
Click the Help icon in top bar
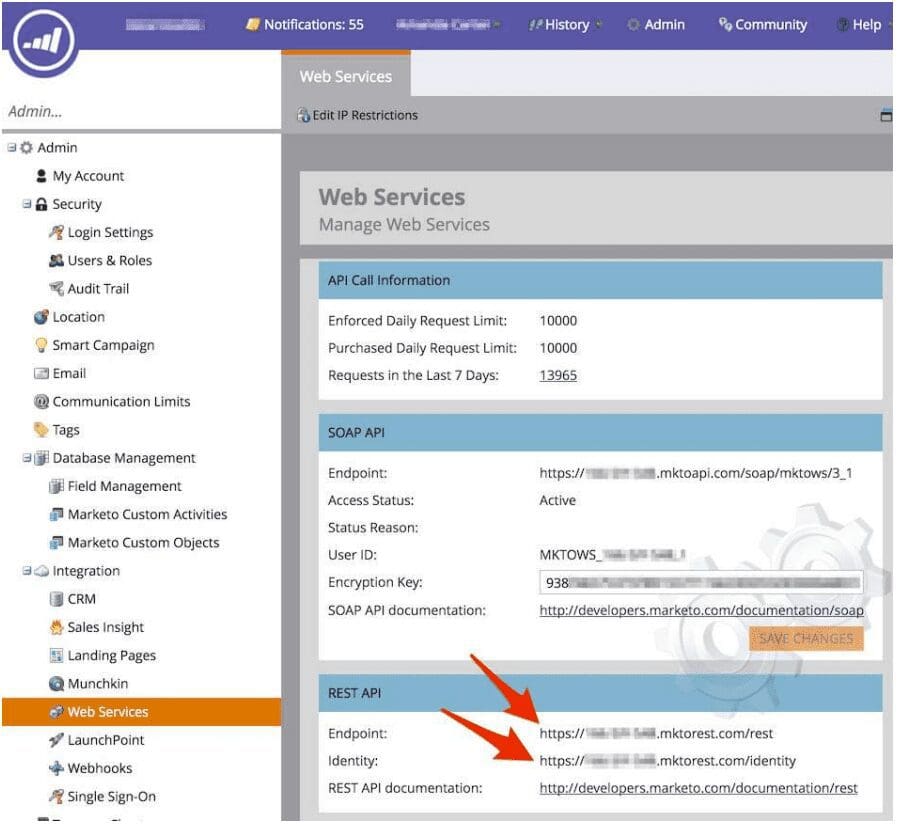tap(843, 25)
